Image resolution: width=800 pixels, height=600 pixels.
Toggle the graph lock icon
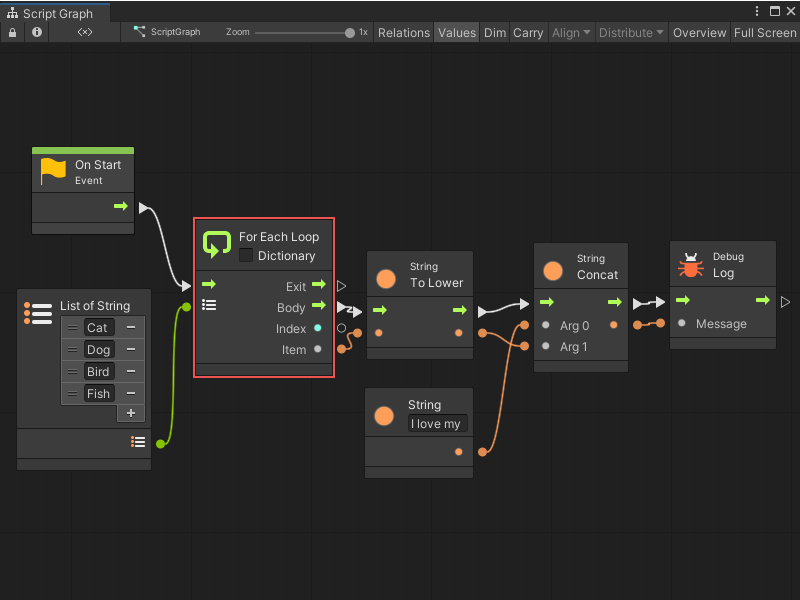click(x=12, y=32)
